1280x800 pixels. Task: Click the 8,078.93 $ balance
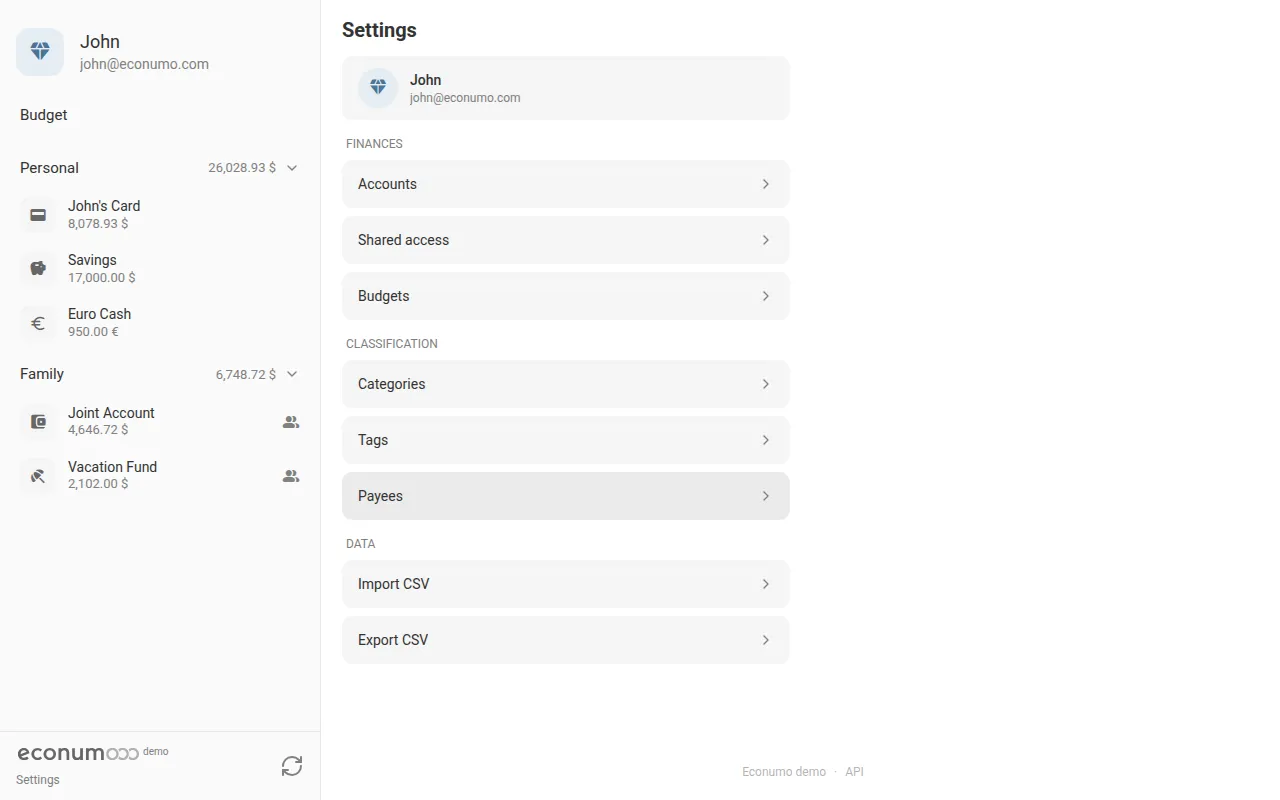(98, 224)
